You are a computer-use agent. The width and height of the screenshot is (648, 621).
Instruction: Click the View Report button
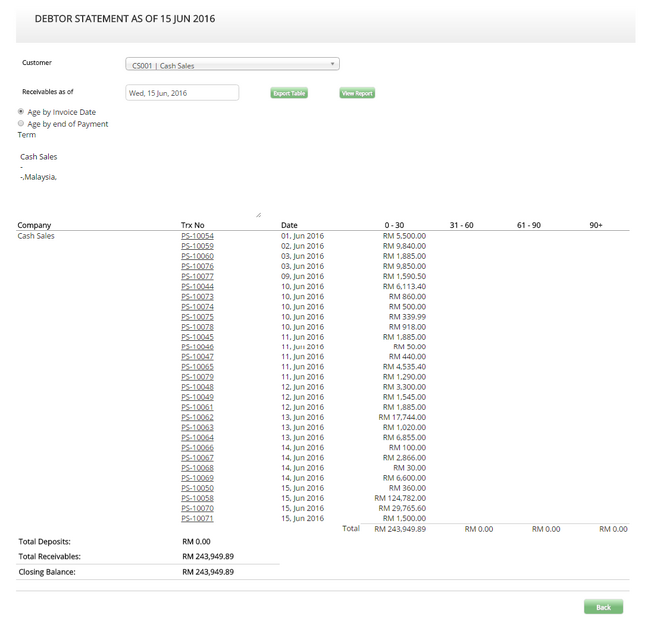357,93
